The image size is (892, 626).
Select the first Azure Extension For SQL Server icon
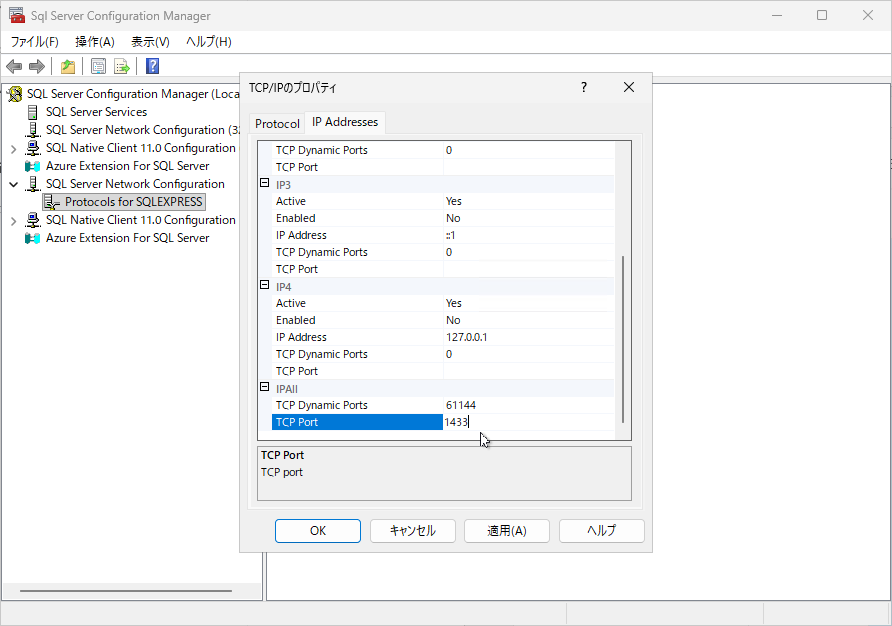click(x=33, y=166)
